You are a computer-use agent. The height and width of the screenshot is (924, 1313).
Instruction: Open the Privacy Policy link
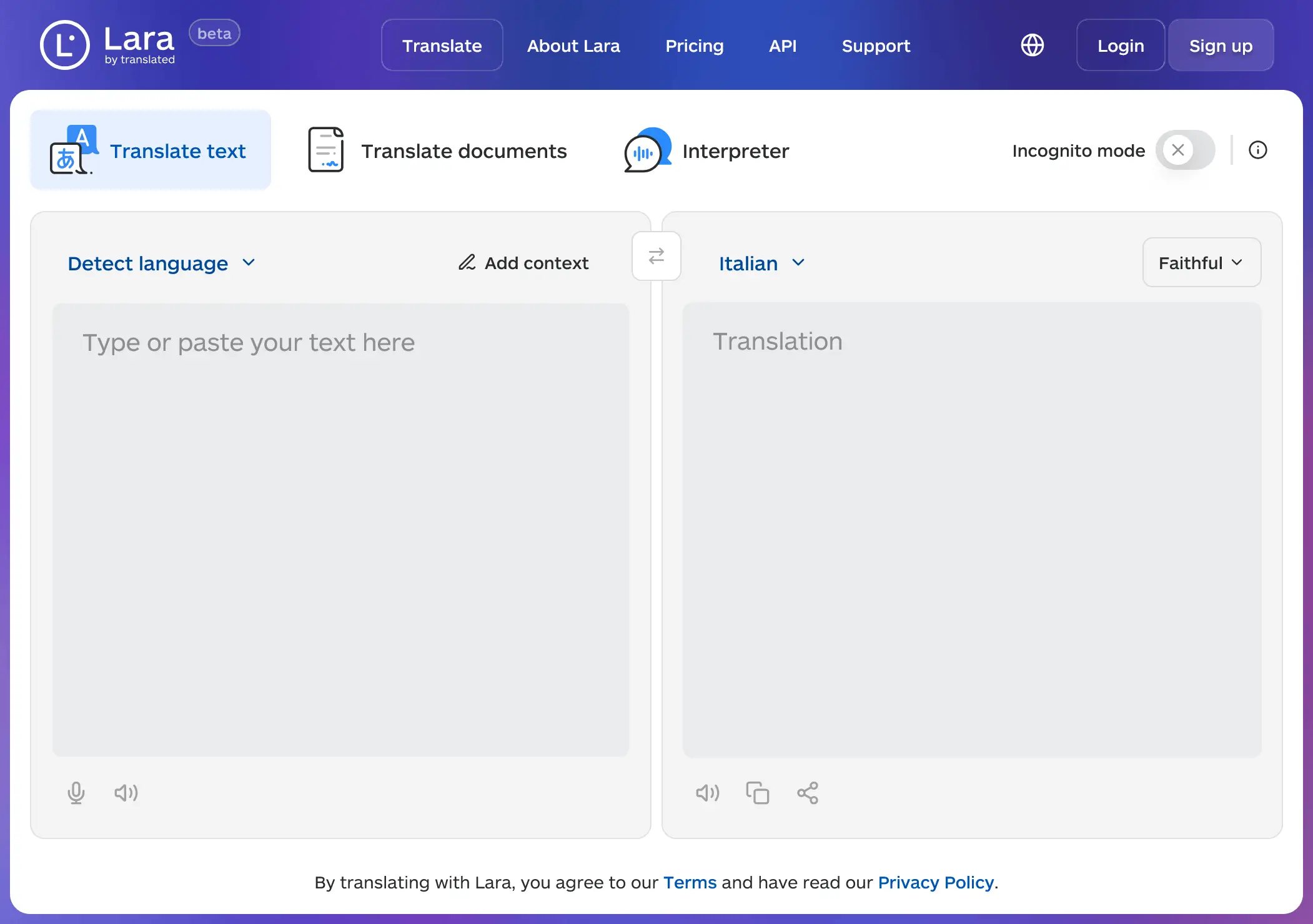(x=935, y=882)
